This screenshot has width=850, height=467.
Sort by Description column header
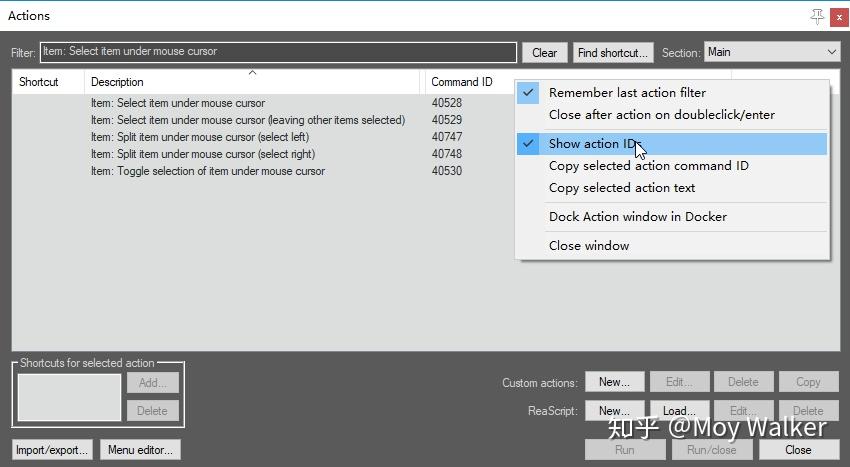[x=254, y=82]
